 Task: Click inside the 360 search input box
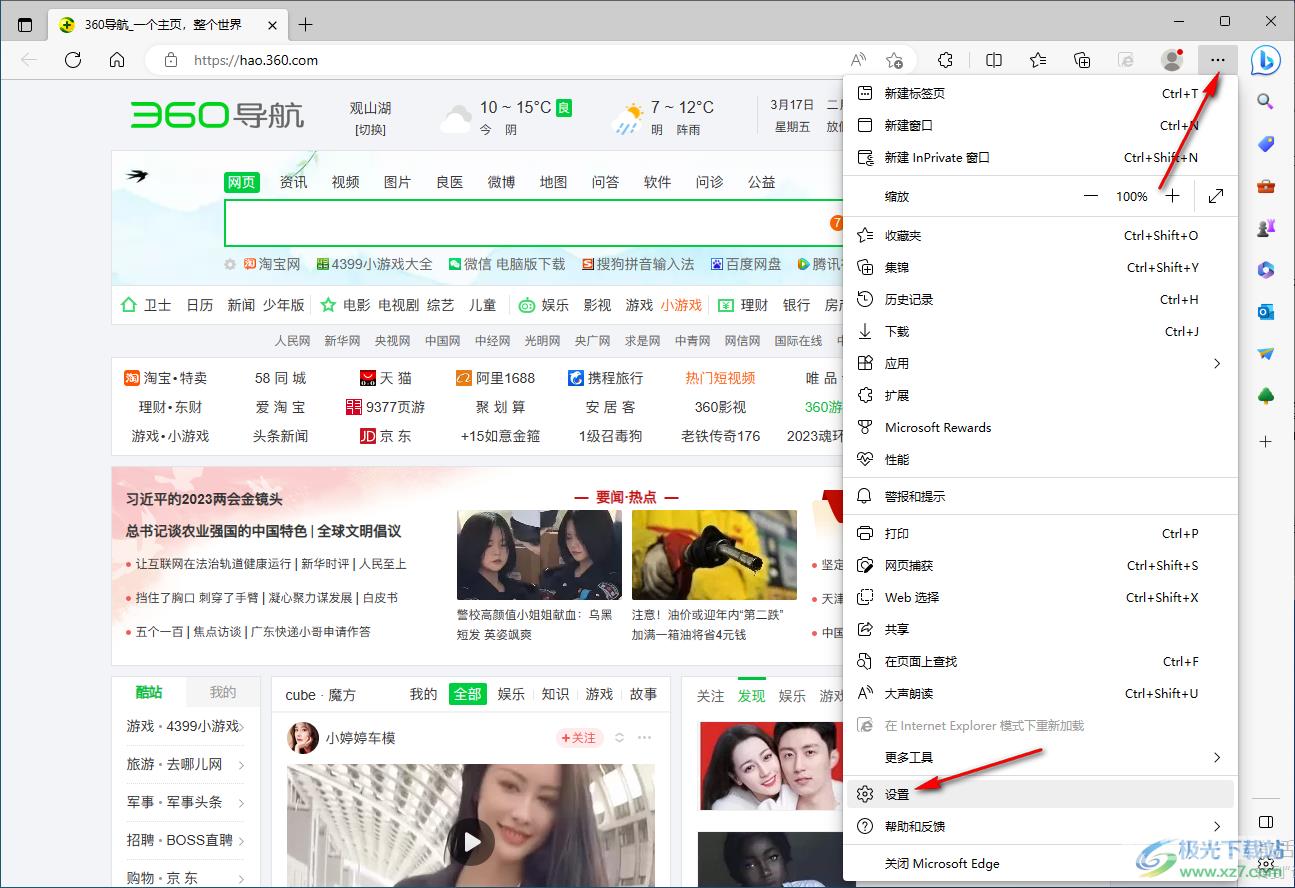535,222
